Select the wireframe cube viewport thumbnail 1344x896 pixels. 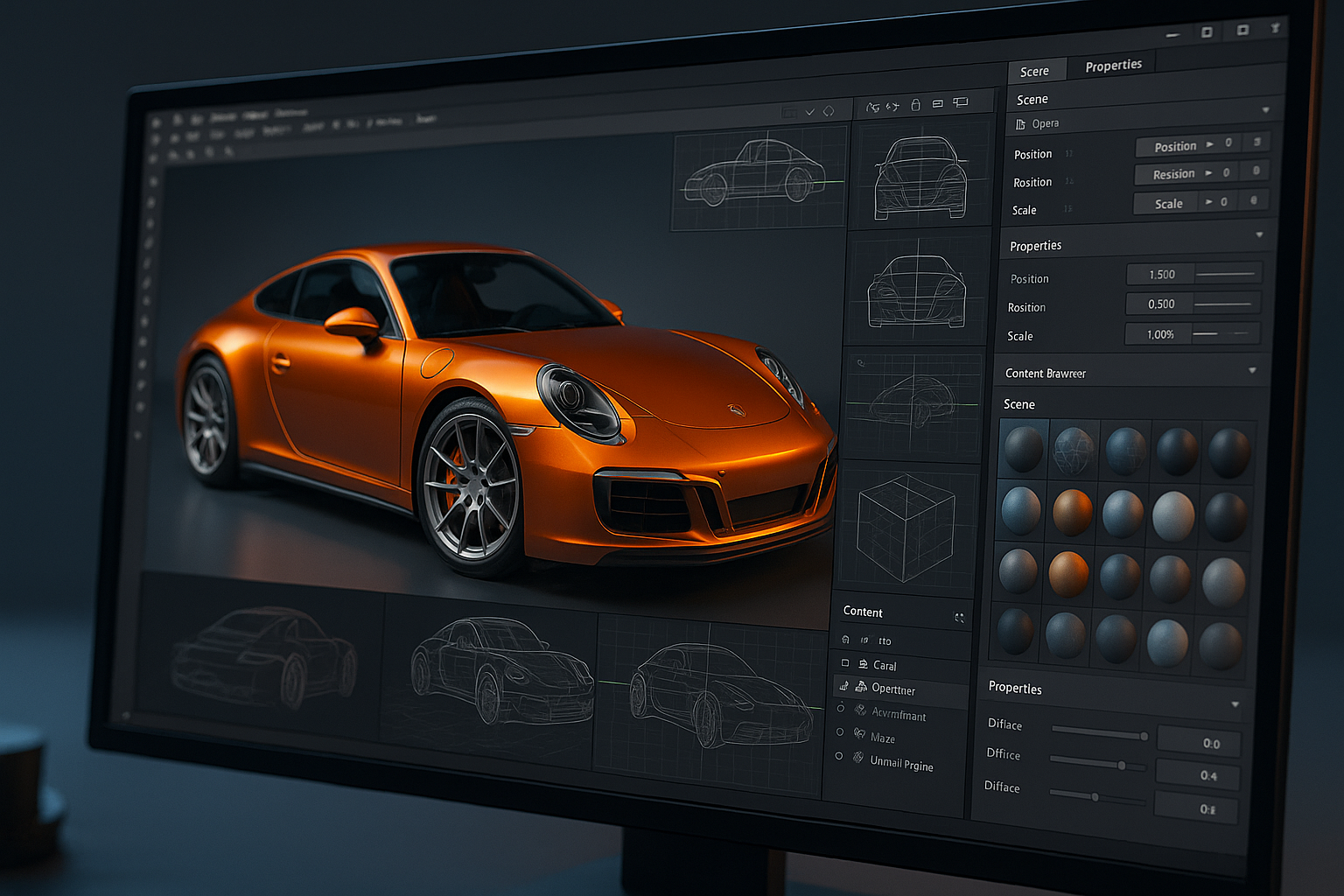coord(905,528)
